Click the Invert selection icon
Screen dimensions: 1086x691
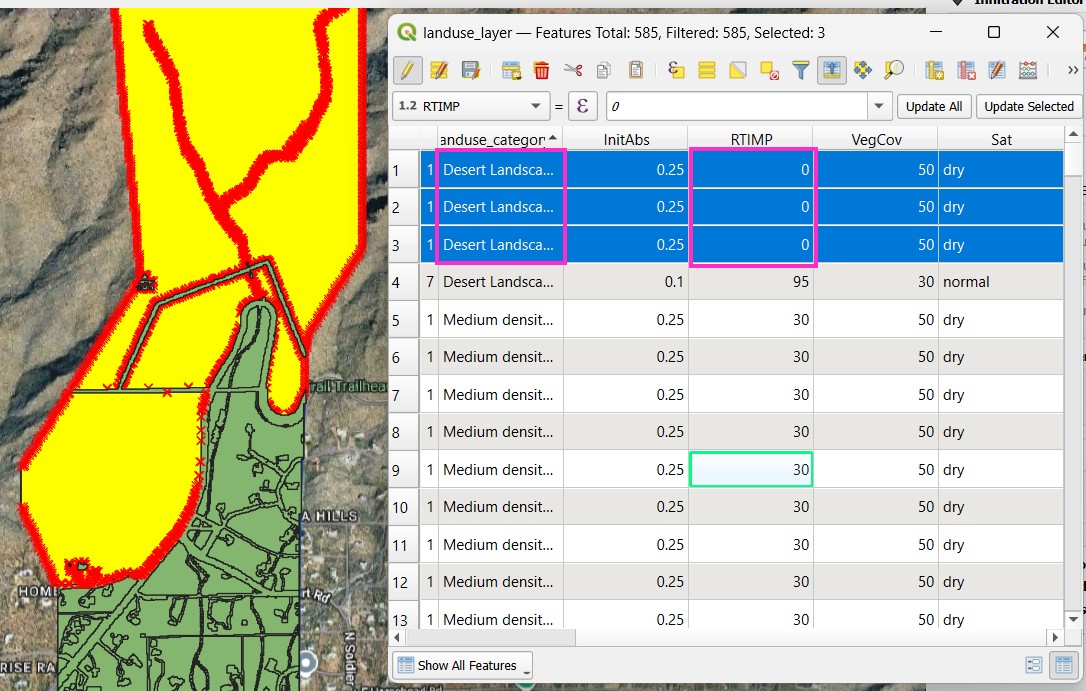click(x=738, y=70)
